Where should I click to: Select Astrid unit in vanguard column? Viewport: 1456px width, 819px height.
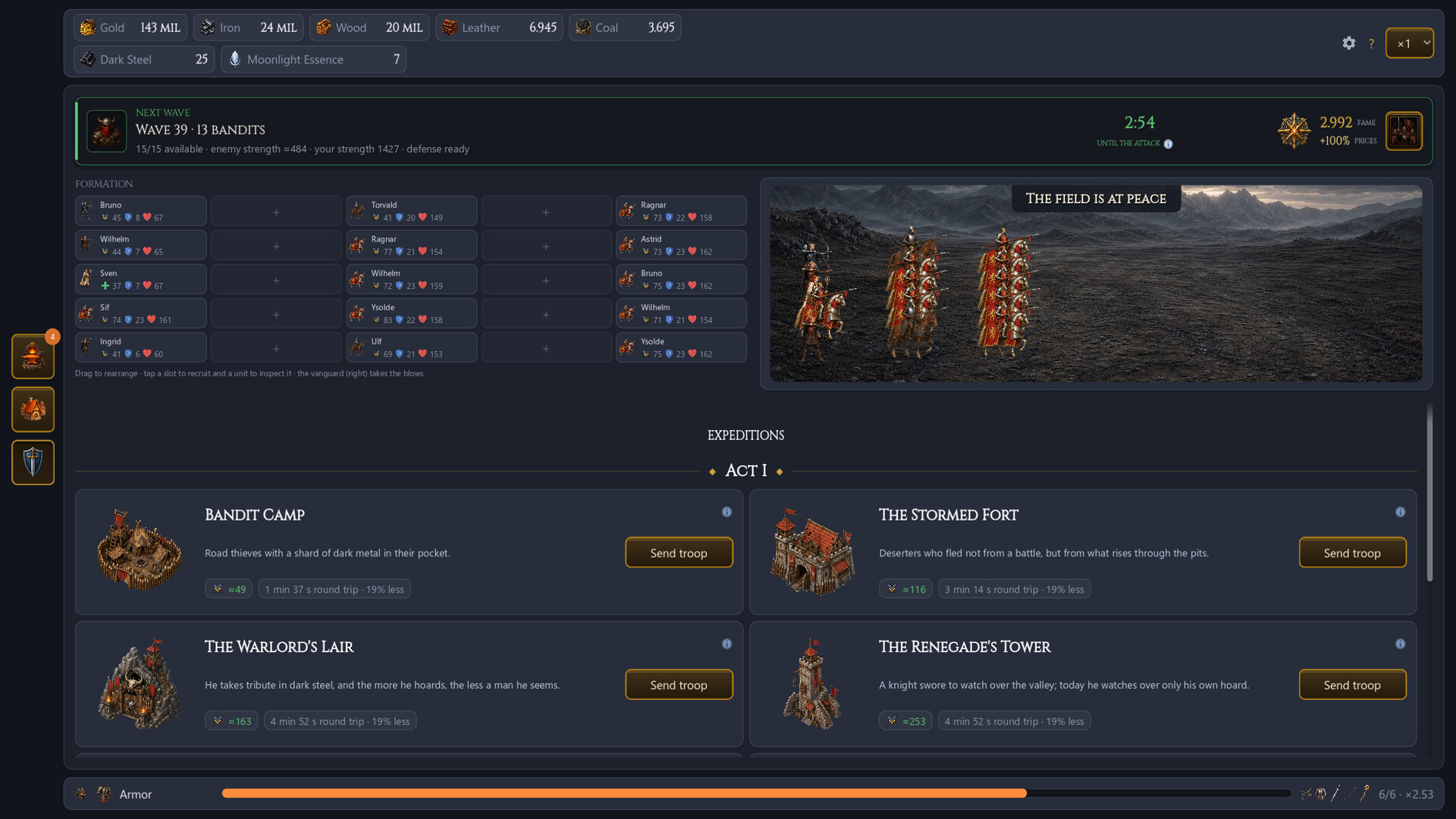pyautogui.click(x=681, y=245)
